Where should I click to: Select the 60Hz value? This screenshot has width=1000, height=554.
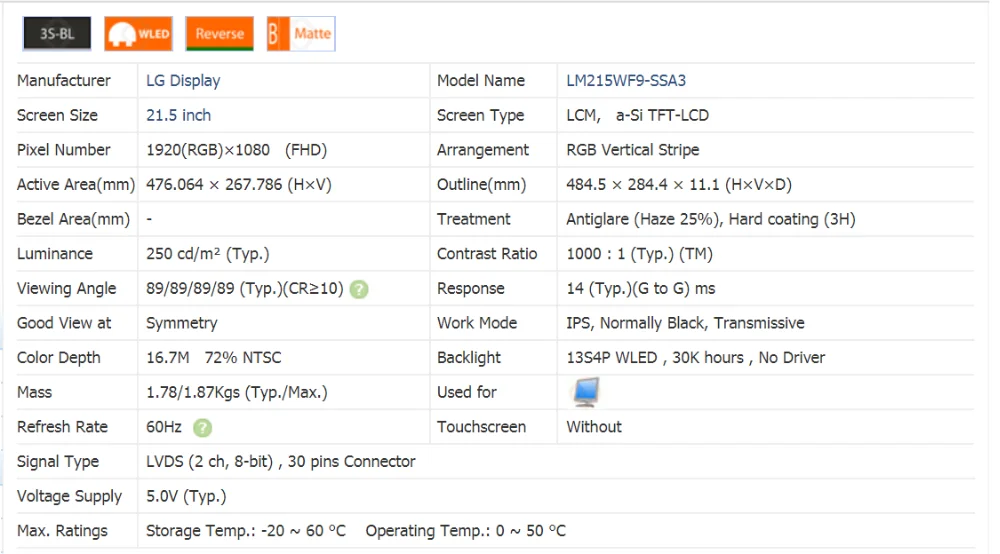pyautogui.click(x=164, y=427)
